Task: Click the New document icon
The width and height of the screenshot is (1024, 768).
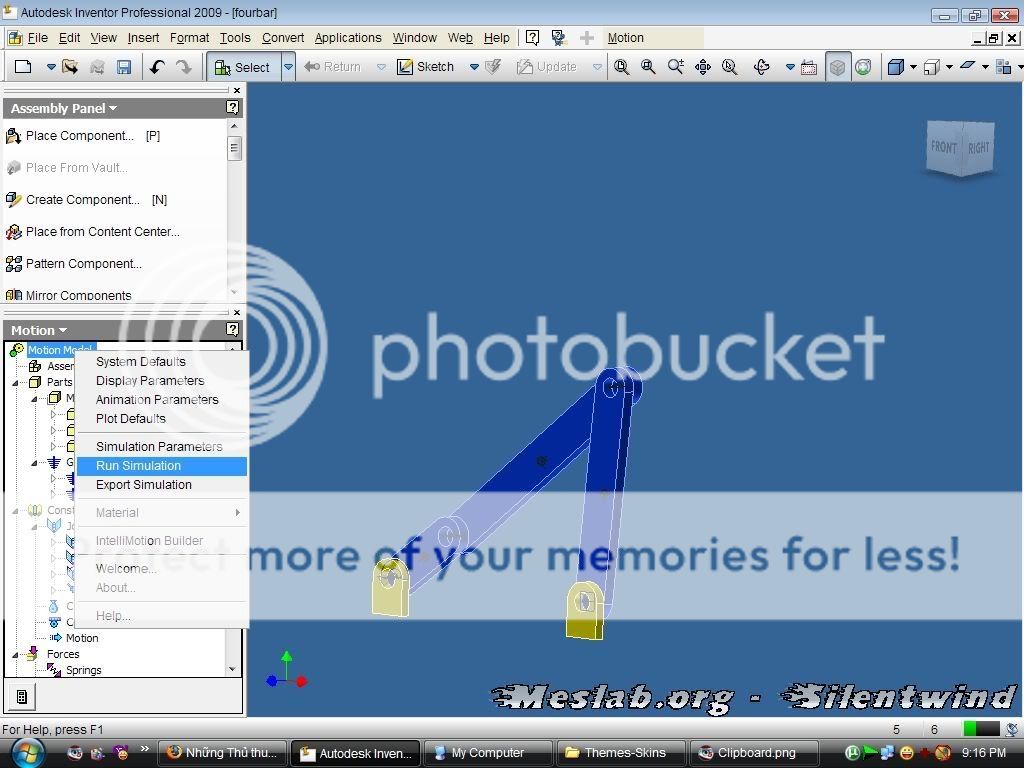Action: click(x=23, y=67)
